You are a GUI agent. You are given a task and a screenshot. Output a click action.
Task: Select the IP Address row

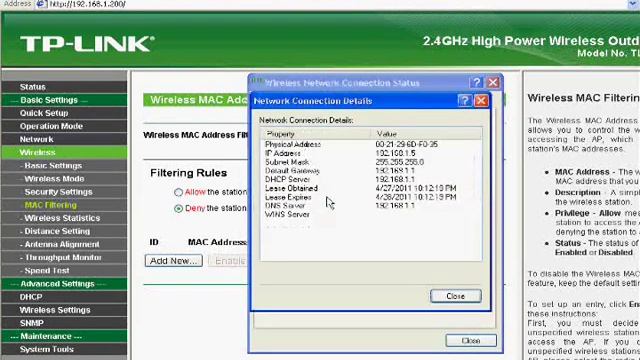[371, 153]
